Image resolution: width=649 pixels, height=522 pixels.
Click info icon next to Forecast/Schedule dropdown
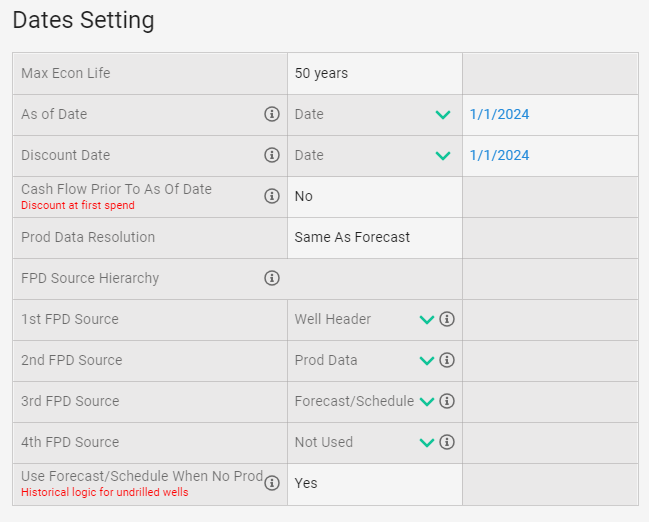[x=447, y=401]
